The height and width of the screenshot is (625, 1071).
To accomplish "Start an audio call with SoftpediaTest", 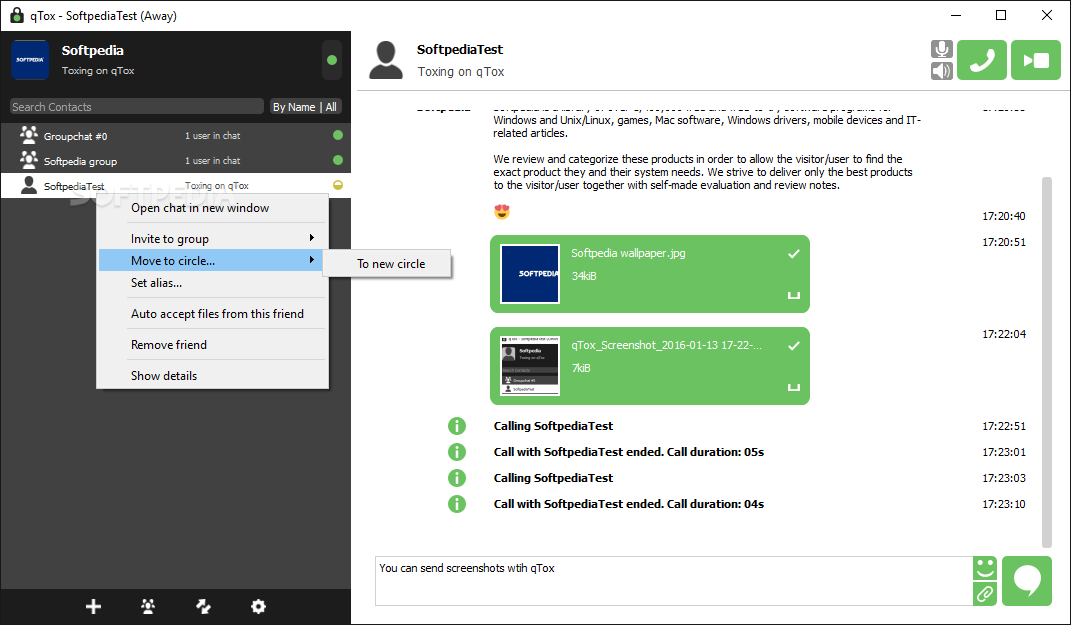I will point(982,60).
